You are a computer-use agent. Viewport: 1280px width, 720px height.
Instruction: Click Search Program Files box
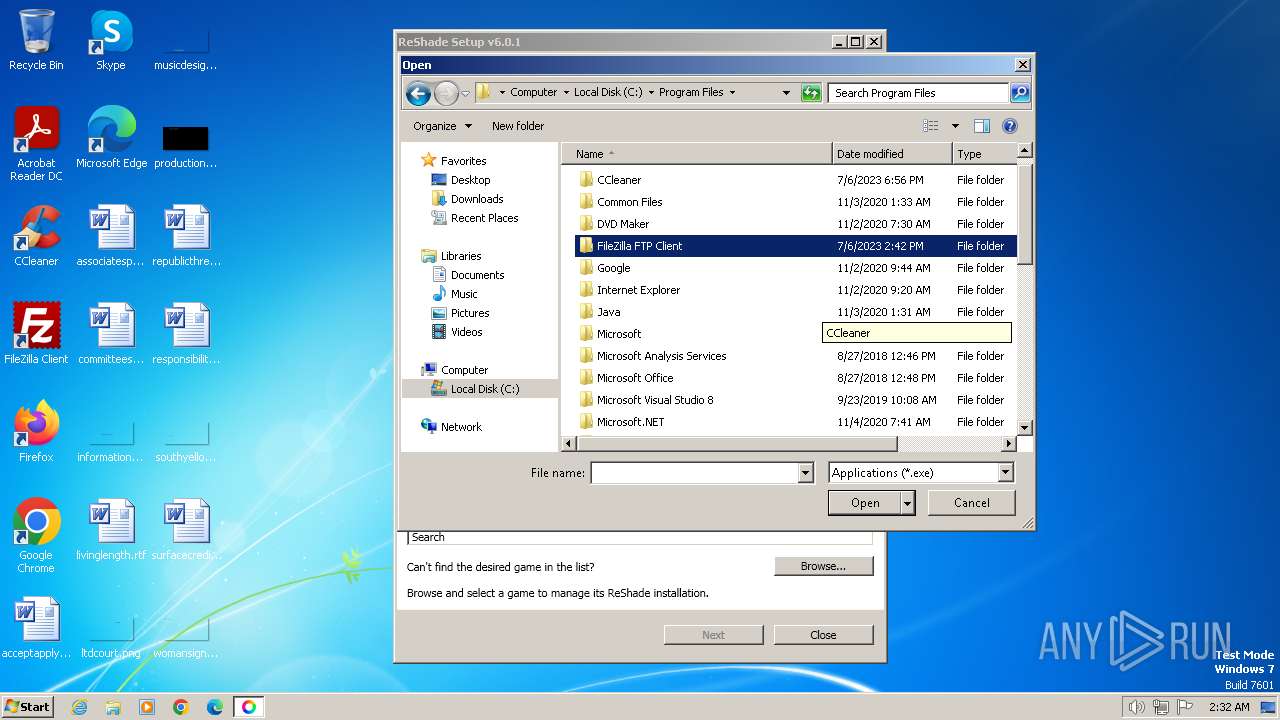point(919,93)
